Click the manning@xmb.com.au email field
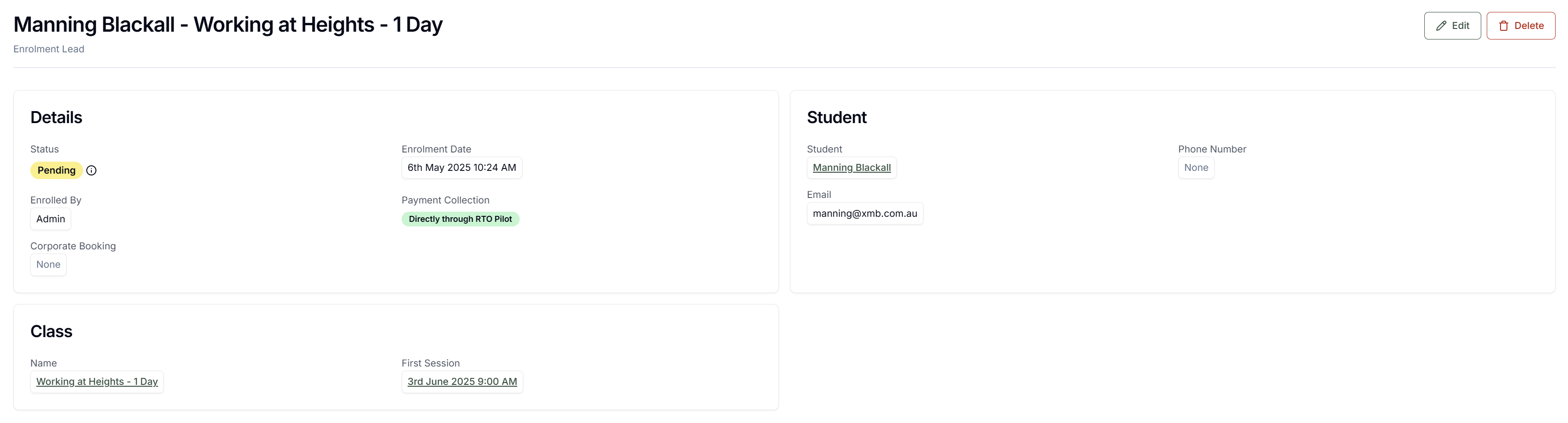Screen dimensions: 1568x423 [x=865, y=214]
